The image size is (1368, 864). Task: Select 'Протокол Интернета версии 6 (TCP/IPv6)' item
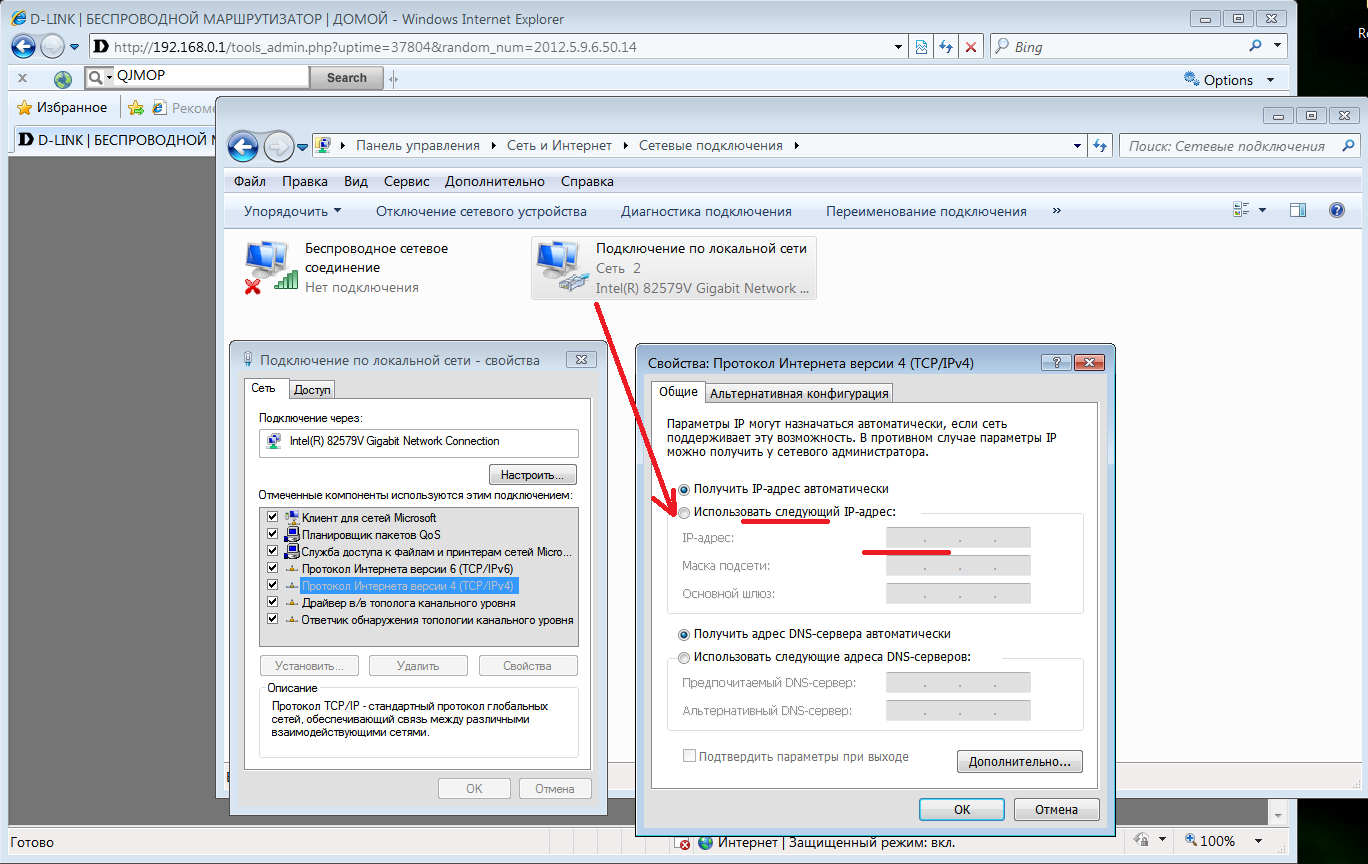(407, 568)
